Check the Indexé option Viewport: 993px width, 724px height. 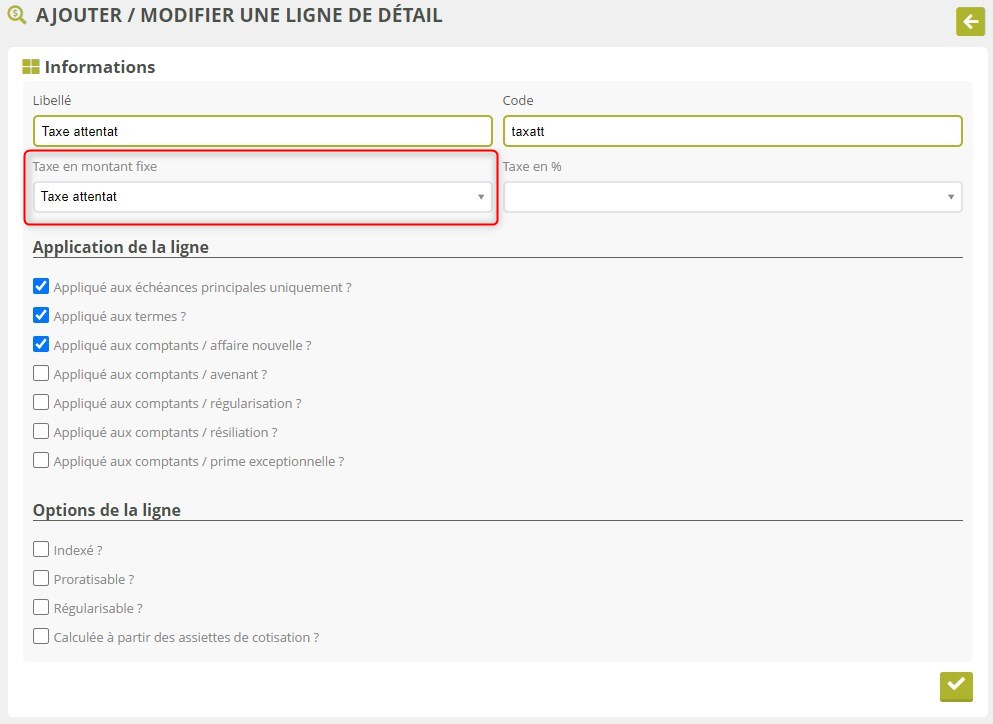point(41,550)
